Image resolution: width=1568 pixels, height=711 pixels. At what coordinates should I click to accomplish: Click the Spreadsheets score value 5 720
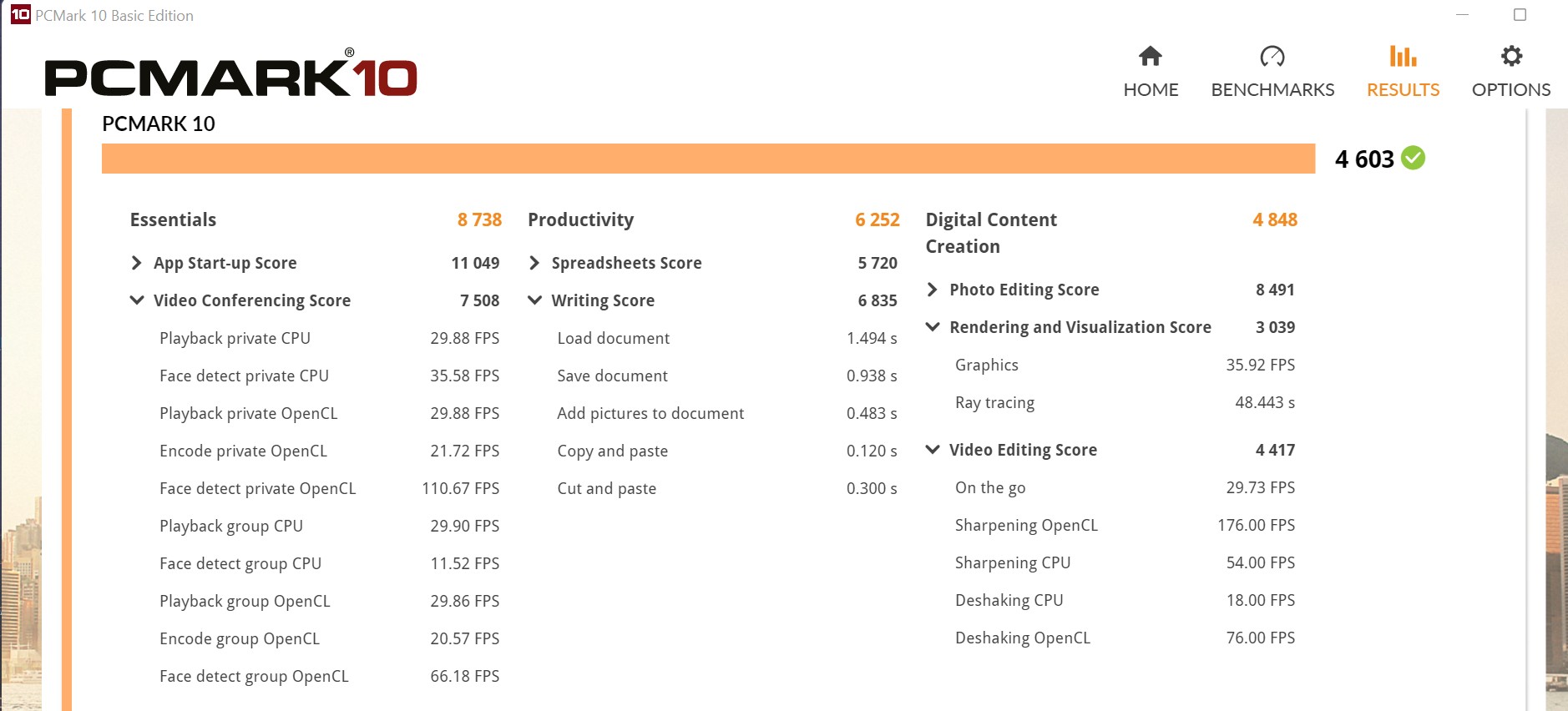point(878,263)
